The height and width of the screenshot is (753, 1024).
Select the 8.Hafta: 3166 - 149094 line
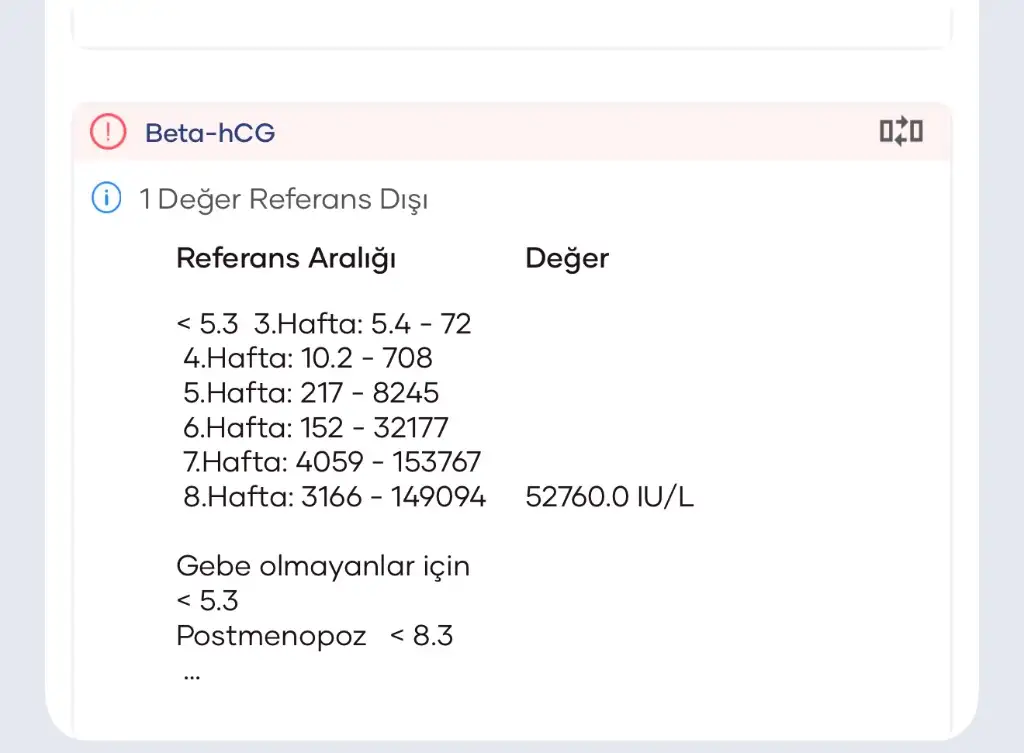point(334,497)
